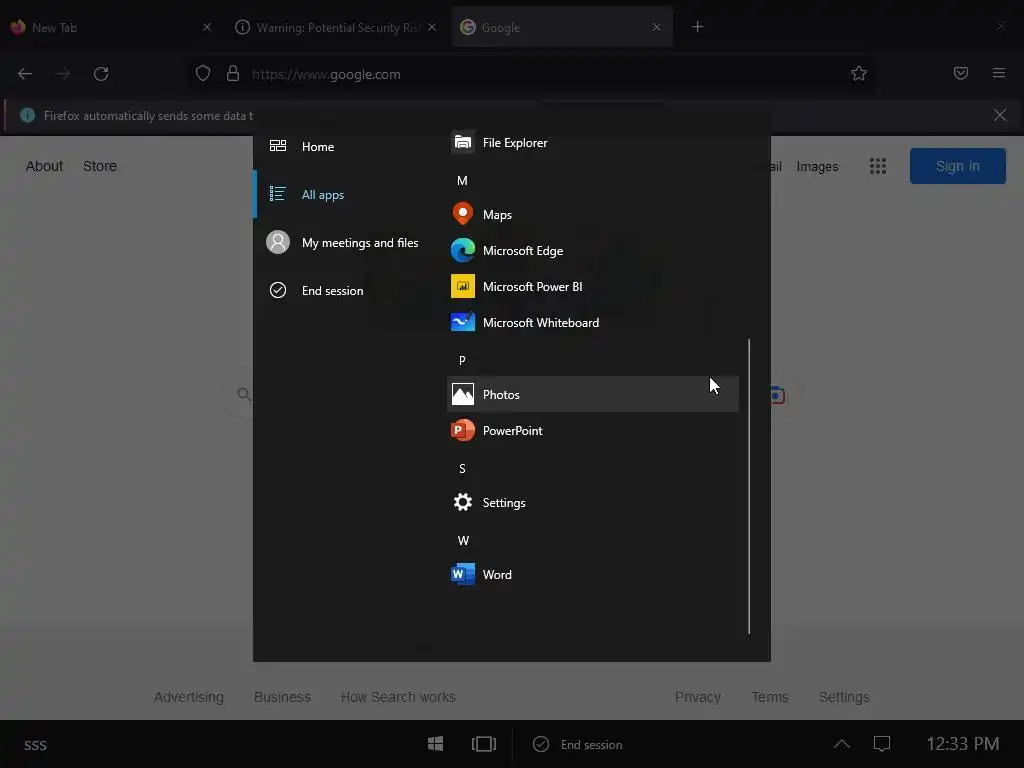Jump to letter P section header
This screenshot has width=1024, height=768.
[x=462, y=360]
